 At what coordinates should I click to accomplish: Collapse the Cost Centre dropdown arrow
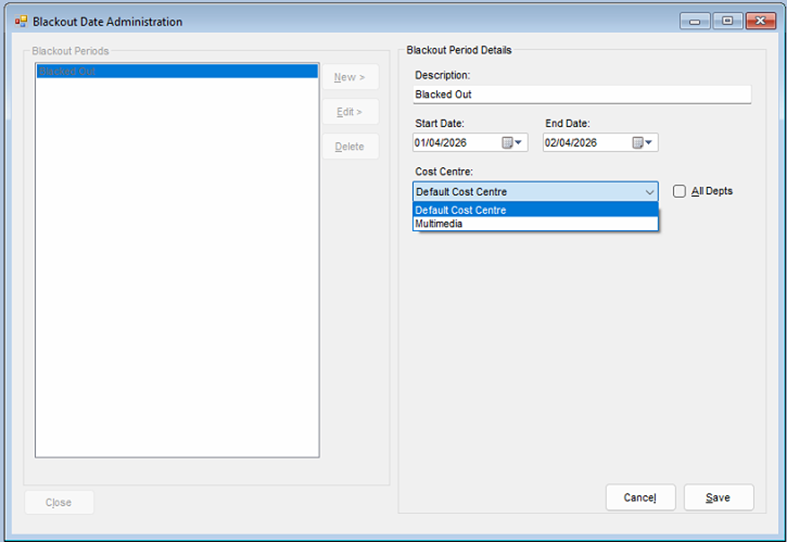(x=649, y=192)
